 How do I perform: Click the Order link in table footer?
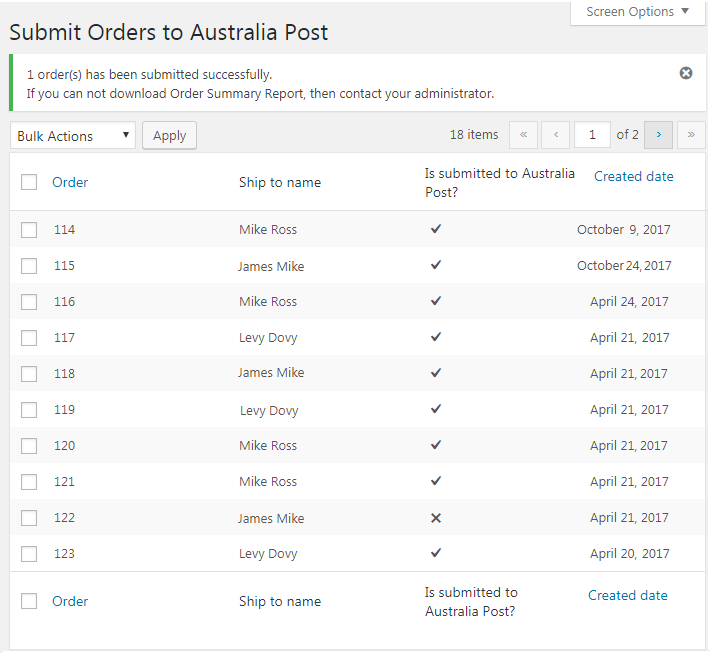tap(70, 601)
